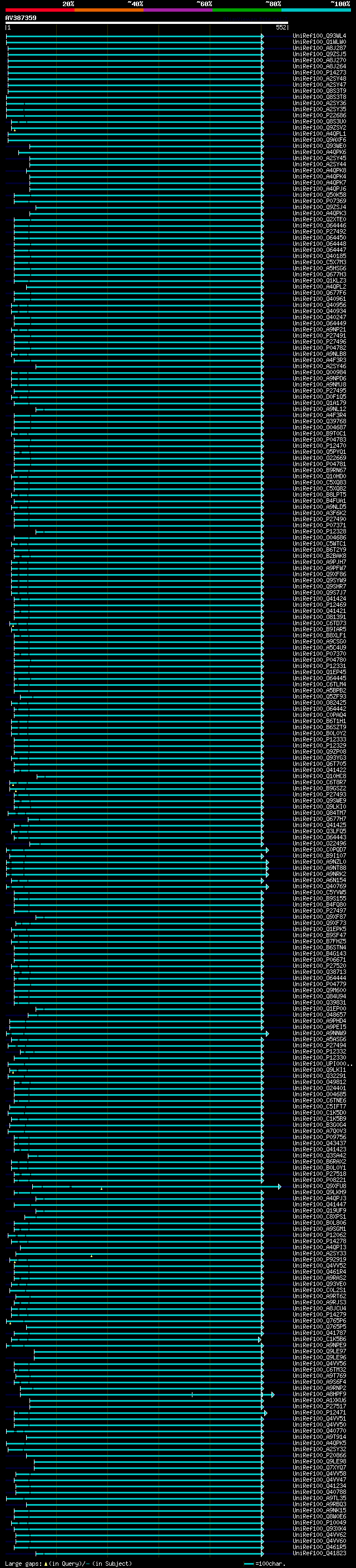356x1568 pixels.
Task: Click the UniRef100_A5ASG6 label
Action: [319, 1040]
